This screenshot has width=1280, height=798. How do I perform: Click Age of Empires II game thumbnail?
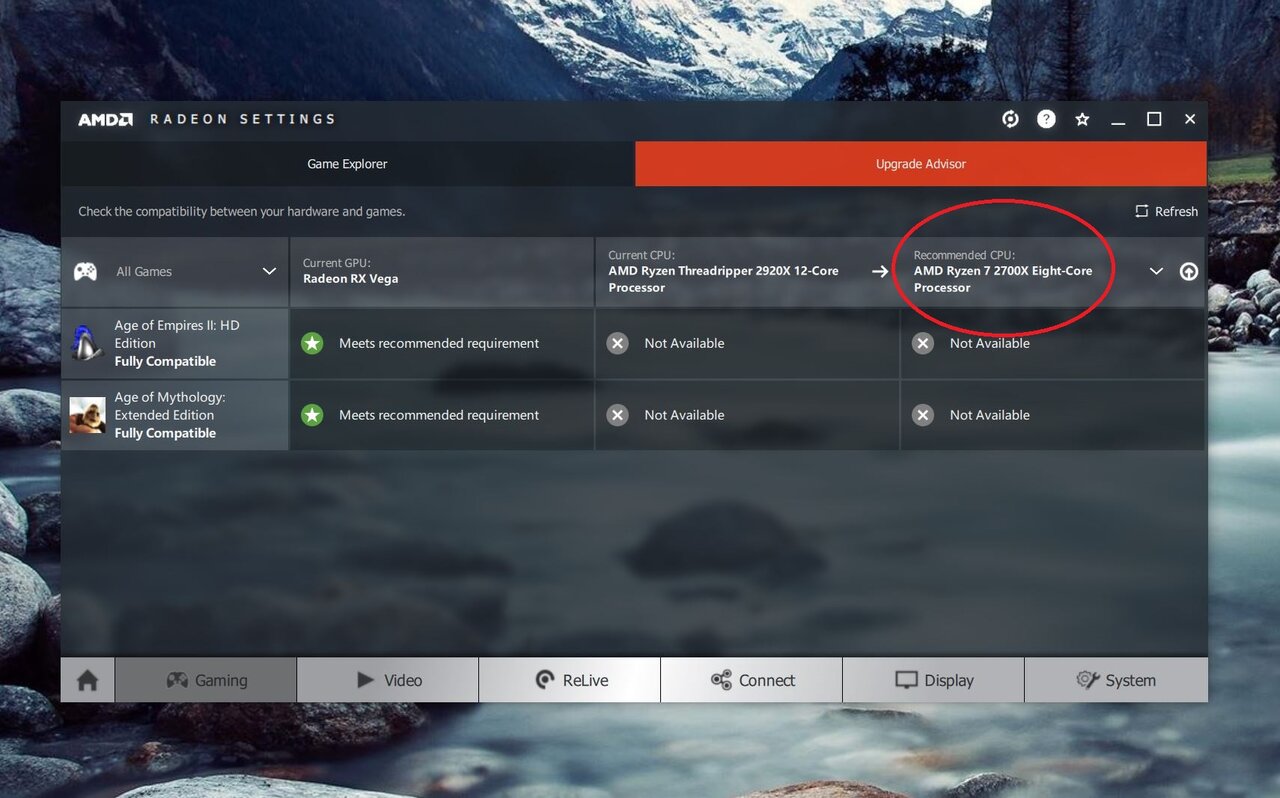(87, 343)
